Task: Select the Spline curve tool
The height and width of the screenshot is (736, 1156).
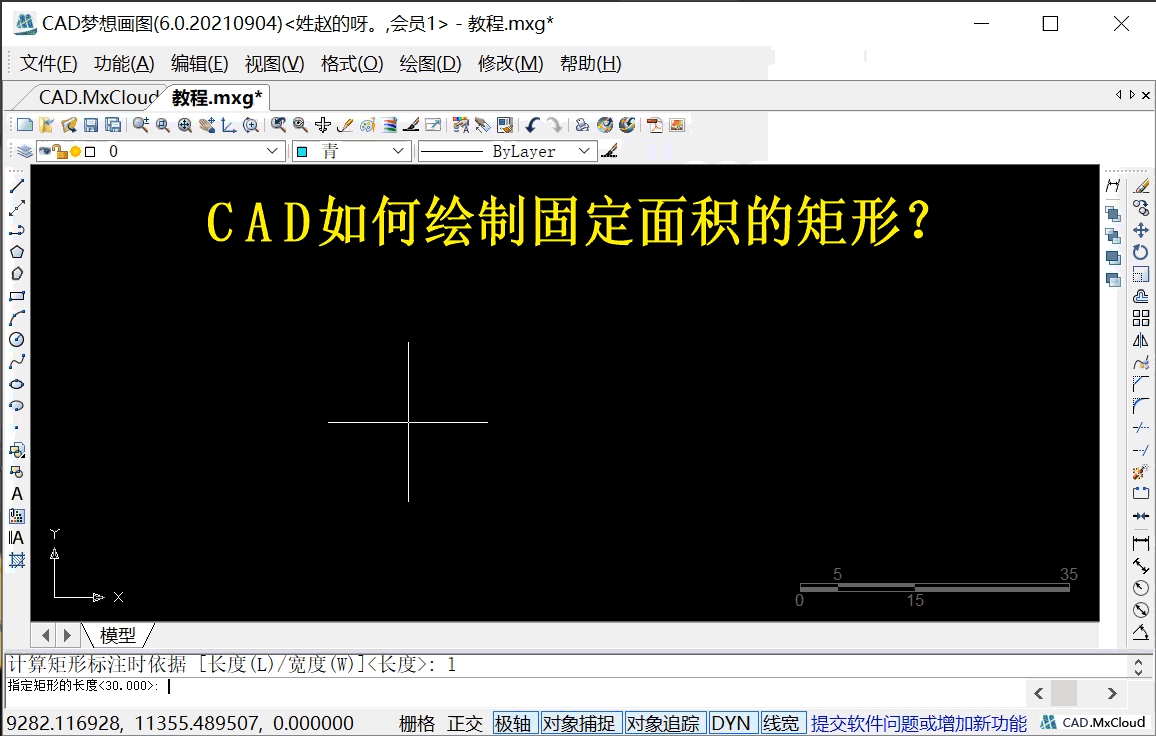Action: [x=17, y=362]
